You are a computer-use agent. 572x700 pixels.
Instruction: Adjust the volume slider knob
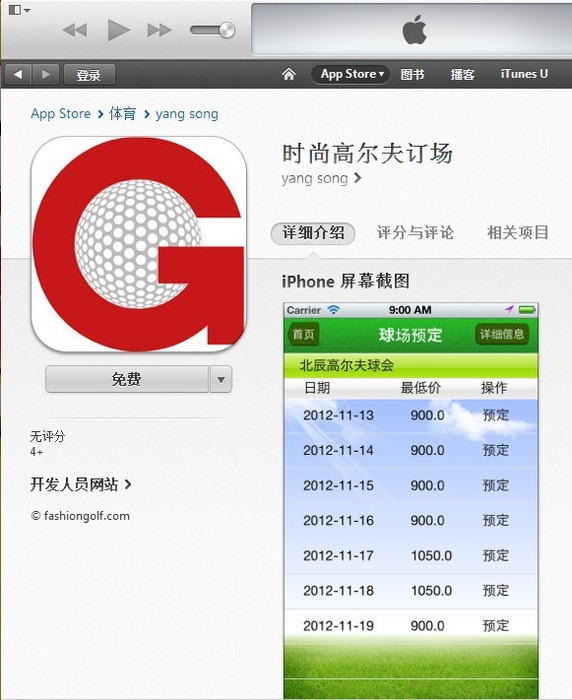point(227,30)
